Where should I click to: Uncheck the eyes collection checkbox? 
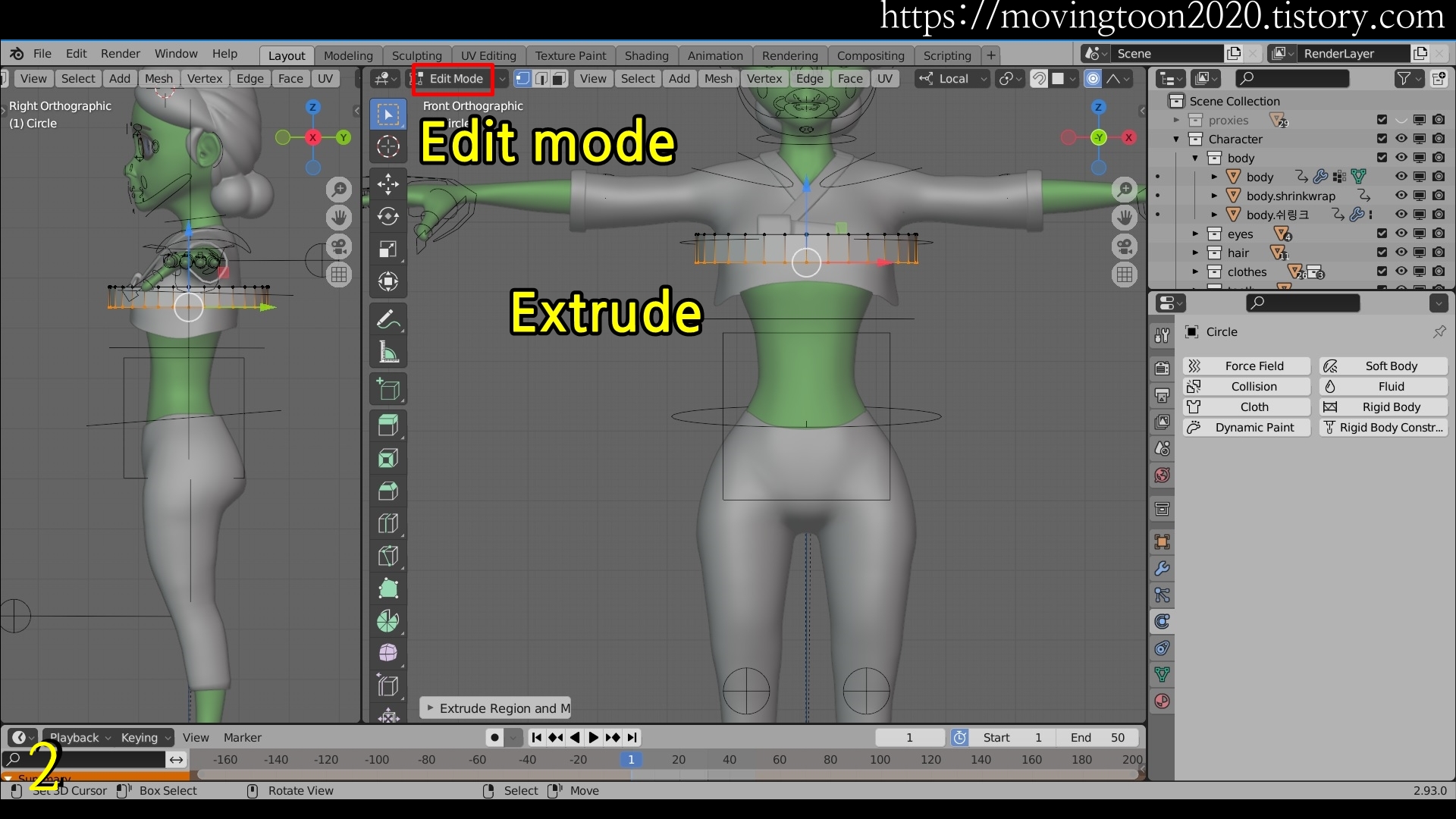point(1382,234)
